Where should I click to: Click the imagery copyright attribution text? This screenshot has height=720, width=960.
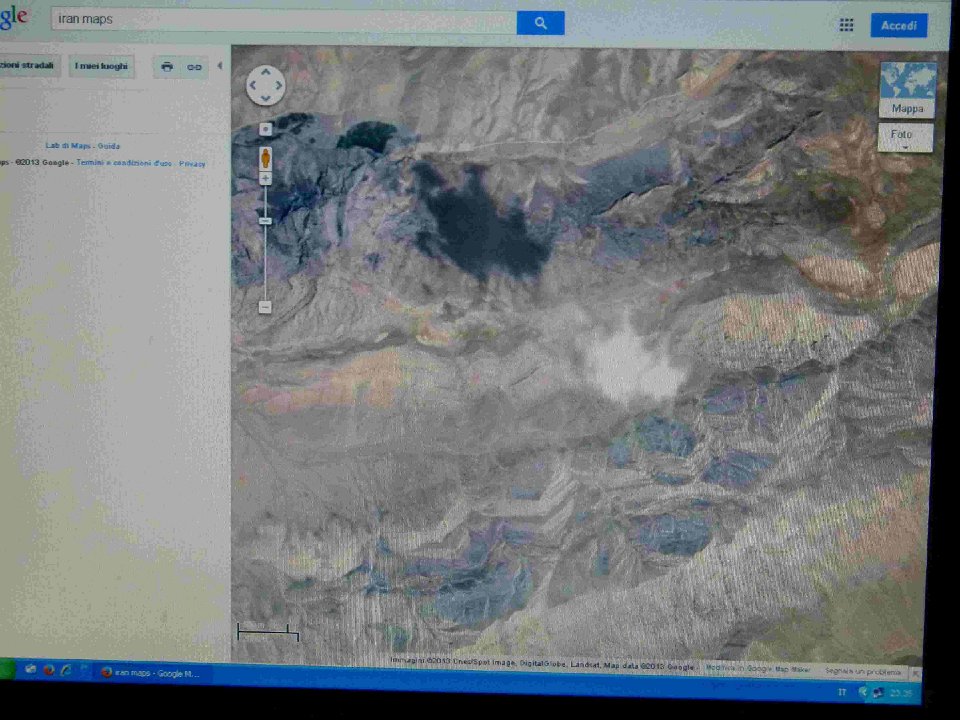[x=542, y=664]
